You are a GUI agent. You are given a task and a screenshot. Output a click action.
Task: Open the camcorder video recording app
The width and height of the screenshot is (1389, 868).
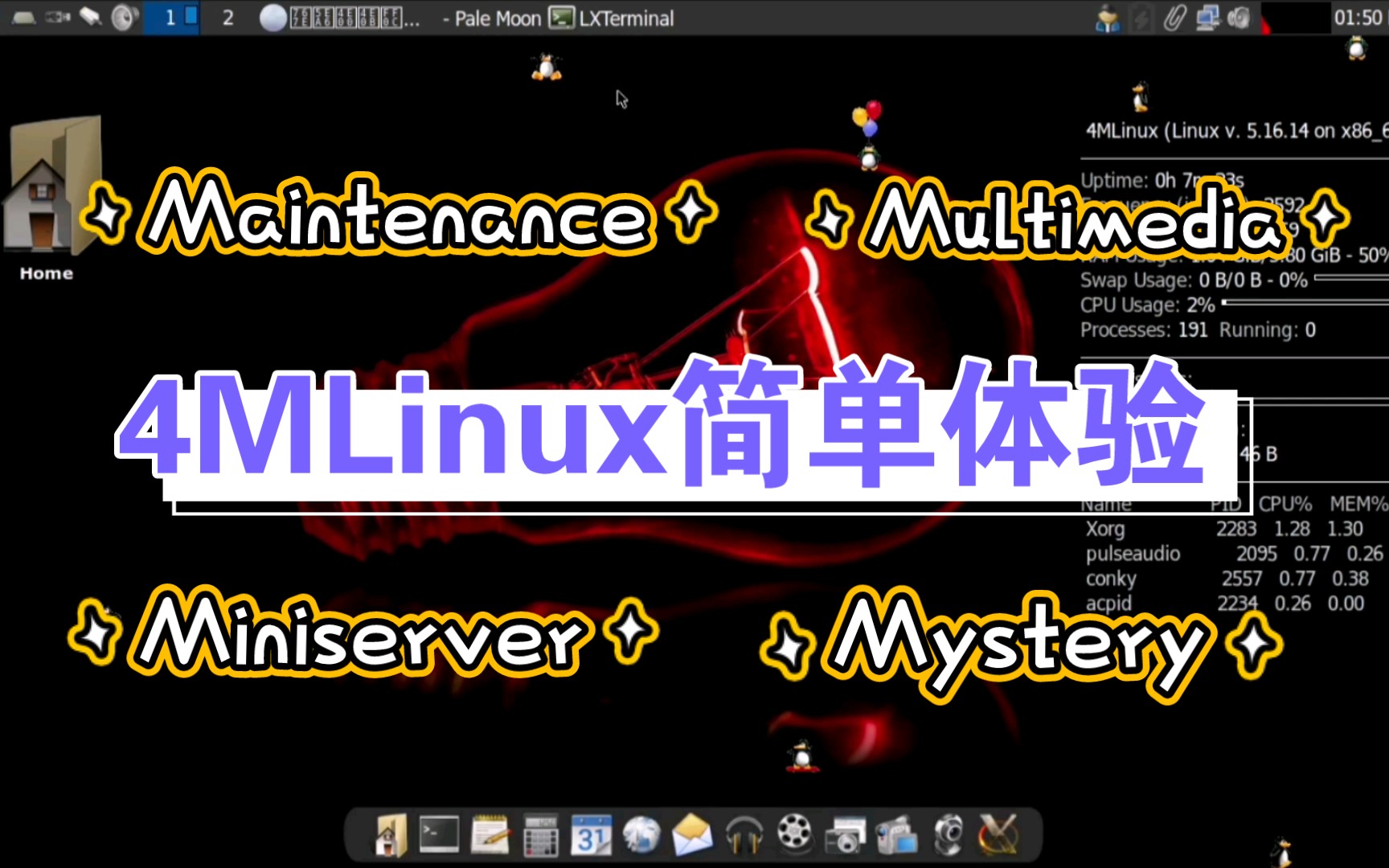[x=896, y=836]
